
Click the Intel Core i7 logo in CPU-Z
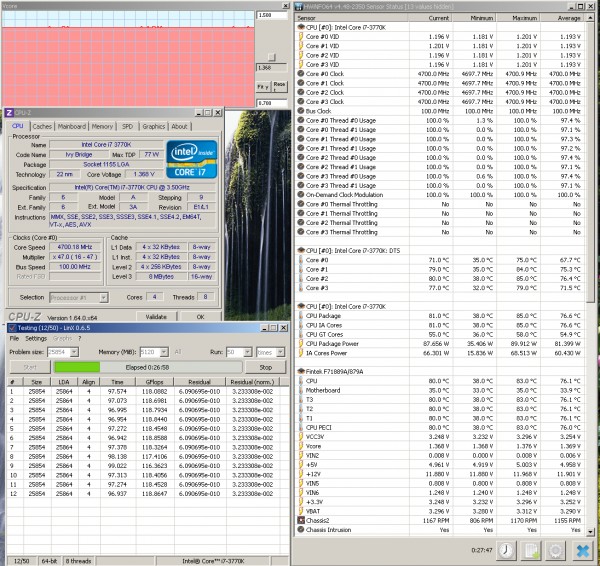pyautogui.click(x=192, y=159)
